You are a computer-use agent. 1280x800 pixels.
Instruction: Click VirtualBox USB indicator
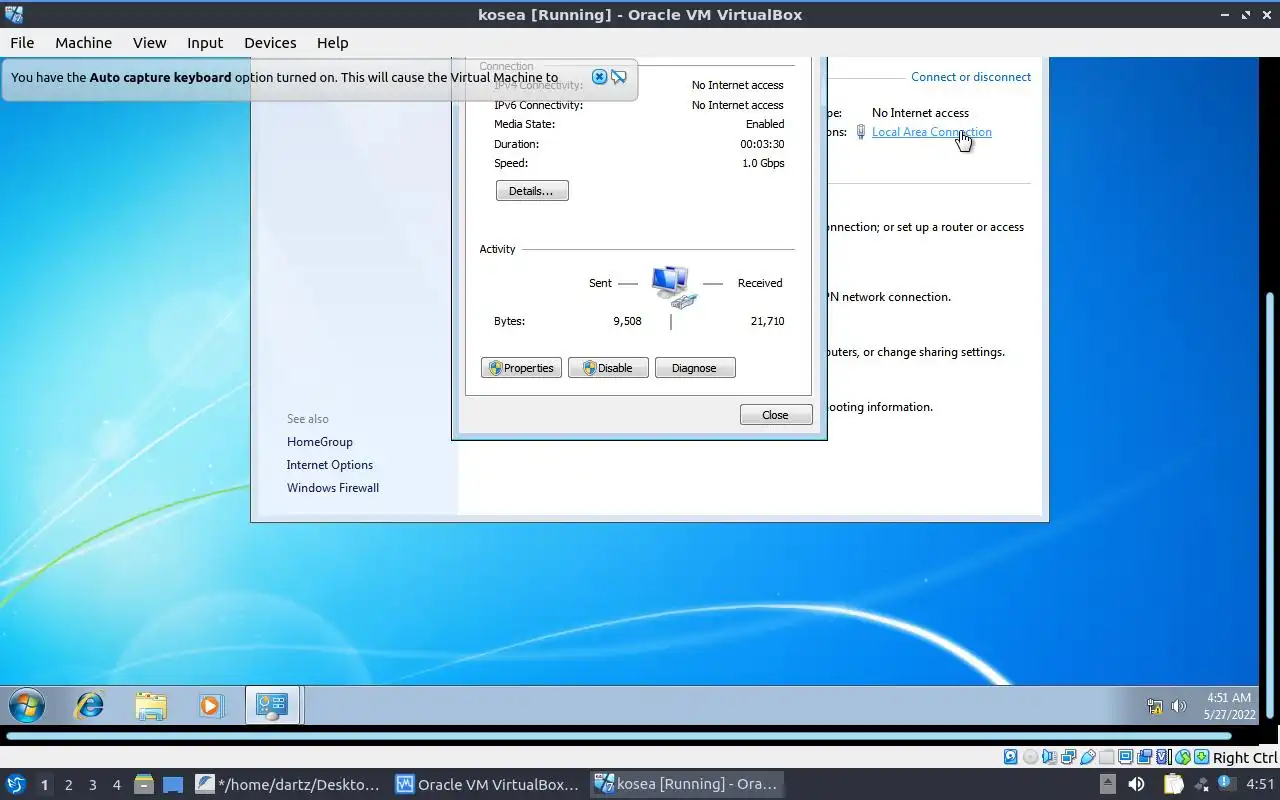click(x=1088, y=758)
